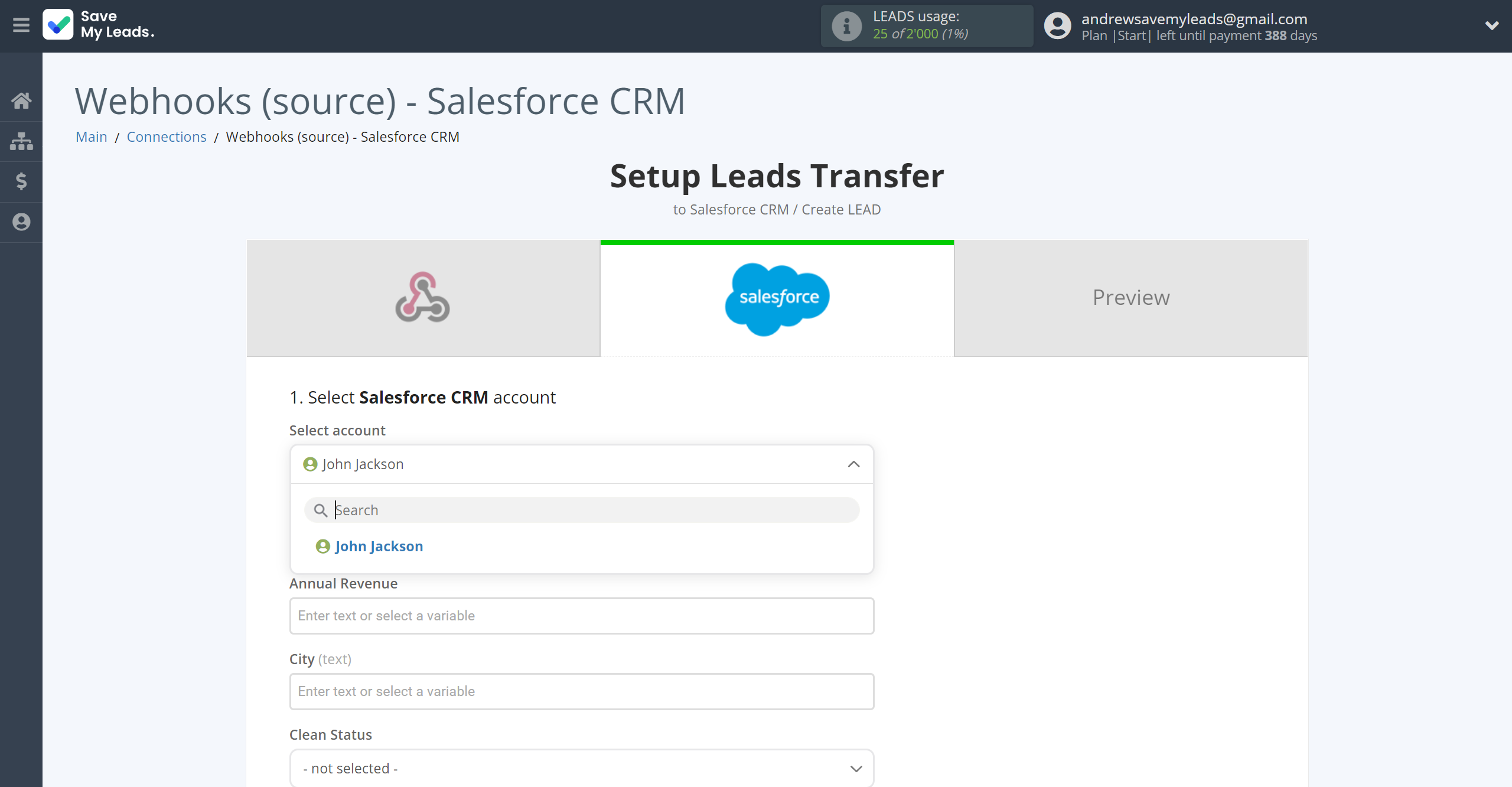This screenshot has height=787, width=1512.
Task: Click the Plan Start days remaining text
Action: click(1199, 35)
